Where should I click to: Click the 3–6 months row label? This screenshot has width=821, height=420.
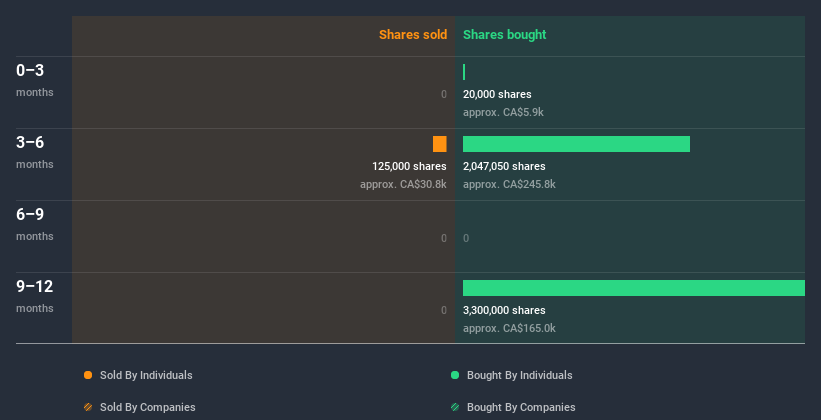click(35, 152)
